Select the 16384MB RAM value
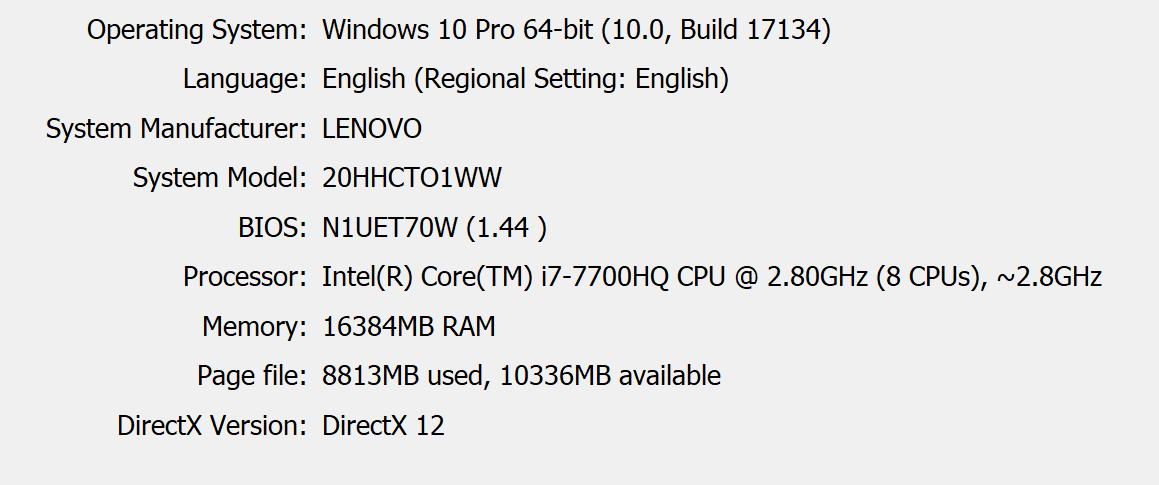The image size is (1159, 485). coord(409,327)
